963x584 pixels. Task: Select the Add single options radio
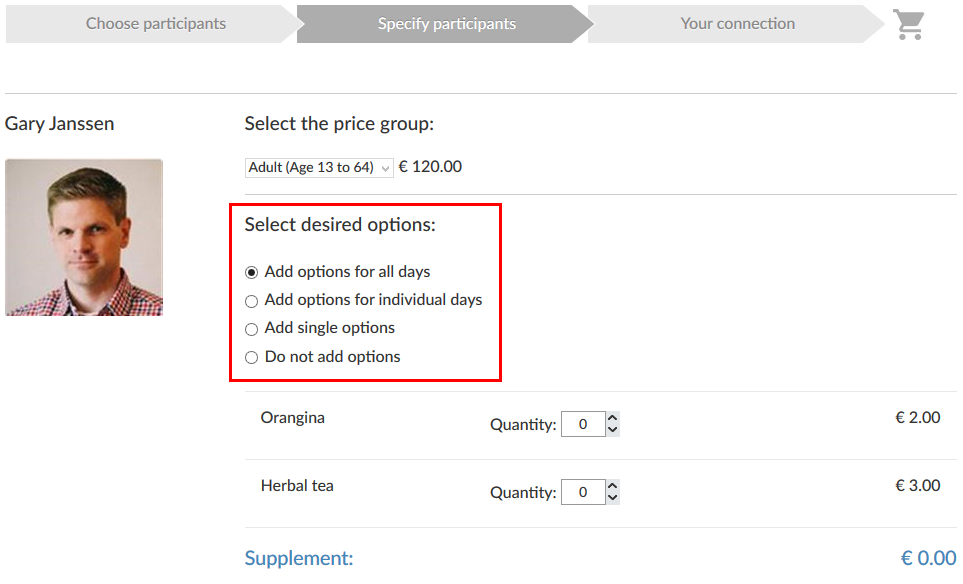pyautogui.click(x=252, y=329)
